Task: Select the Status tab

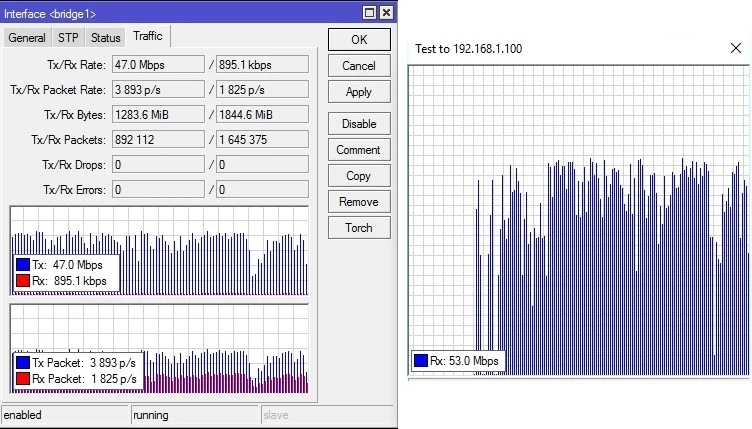Action: (x=105, y=38)
